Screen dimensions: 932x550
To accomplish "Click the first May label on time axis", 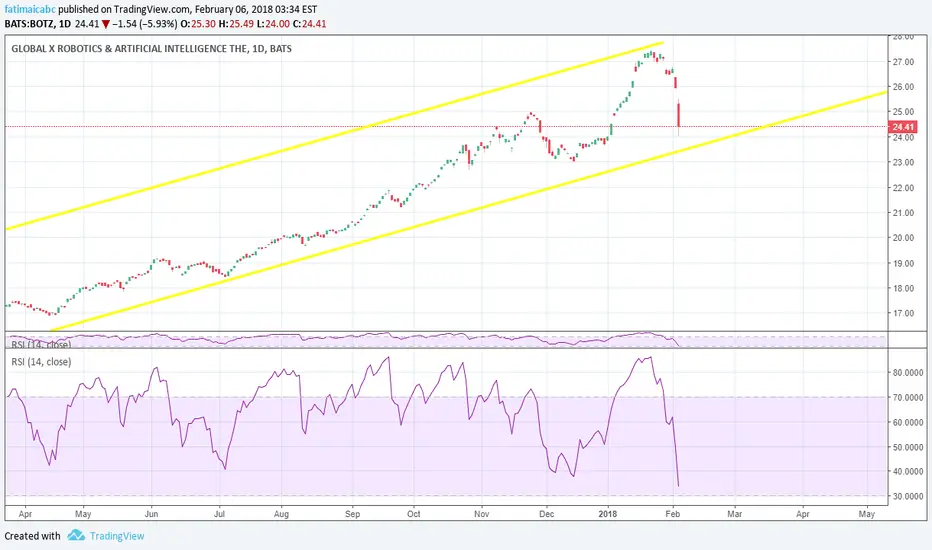I will [83, 514].
